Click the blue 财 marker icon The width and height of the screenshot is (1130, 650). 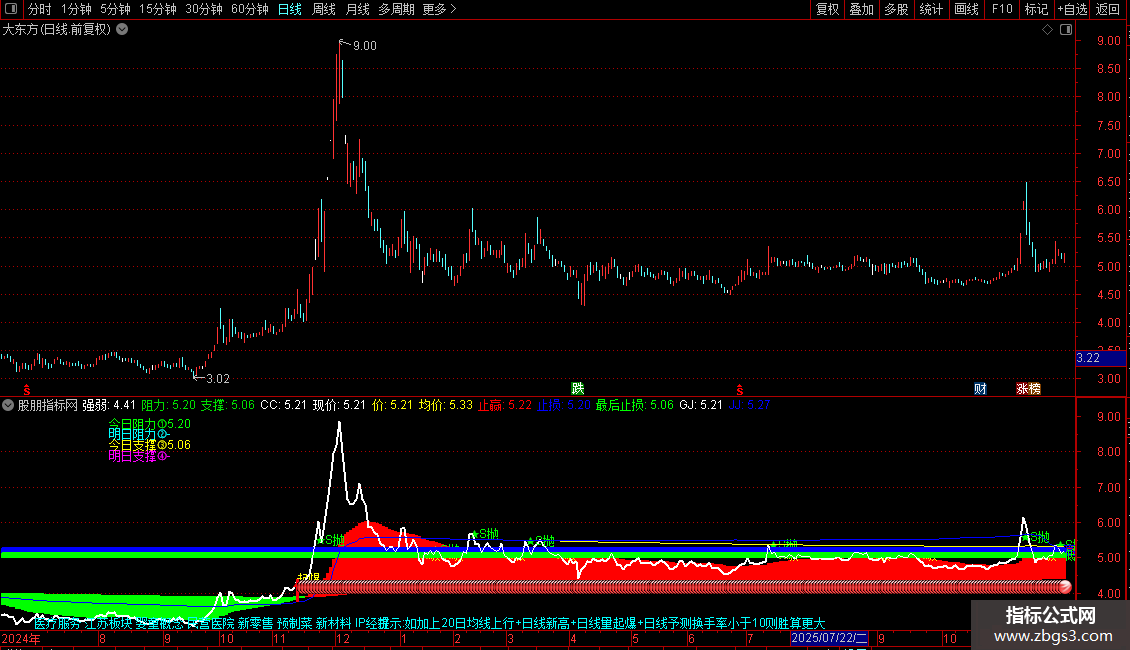click(980, 388)
